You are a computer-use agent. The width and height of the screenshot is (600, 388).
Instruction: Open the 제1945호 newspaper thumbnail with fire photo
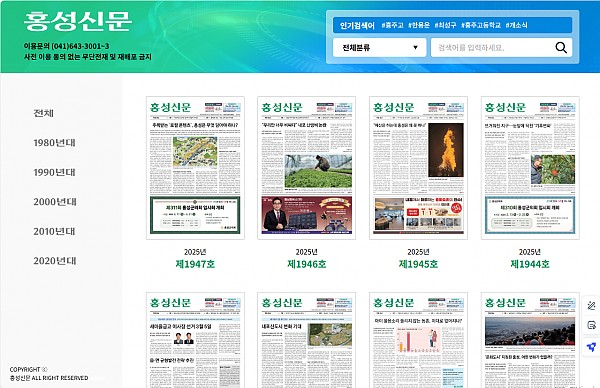pyautogui.click(x=418, y=168)
